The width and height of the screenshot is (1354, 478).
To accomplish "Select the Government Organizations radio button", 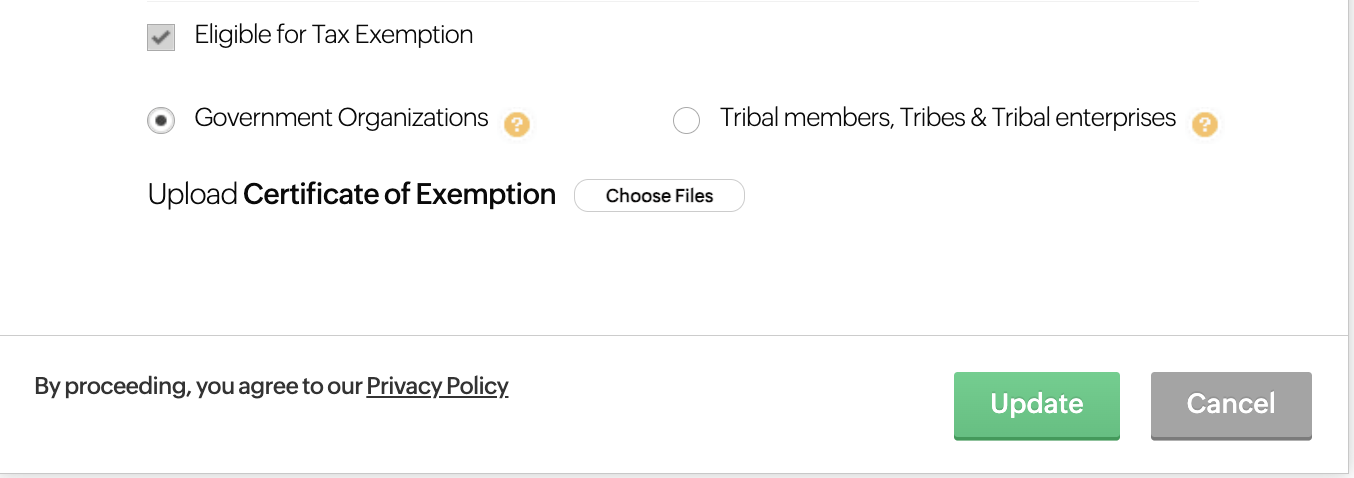I will 161,121.
